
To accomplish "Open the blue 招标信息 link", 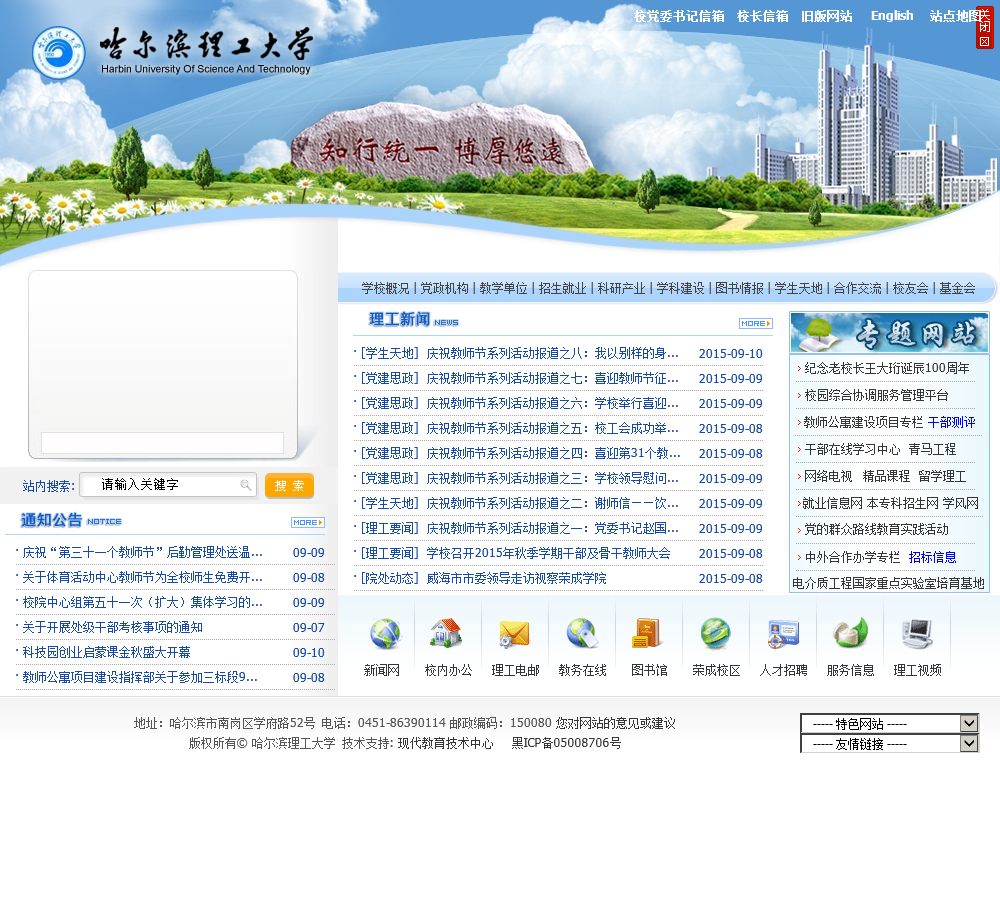I will pyautogui.click(x=932, y=558).
